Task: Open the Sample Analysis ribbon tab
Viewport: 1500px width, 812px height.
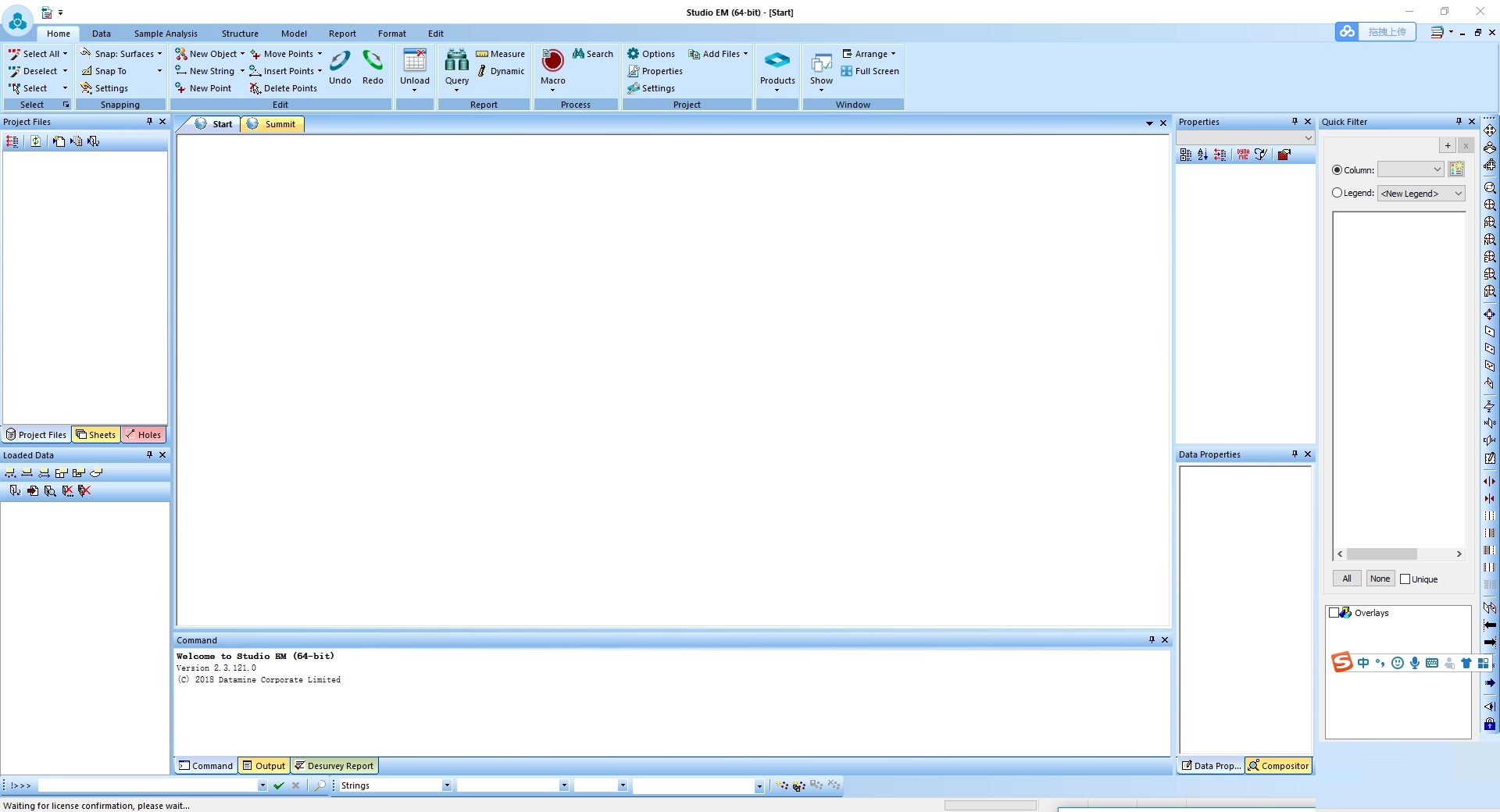Action: pyautogui.click(x=166, y=34)
